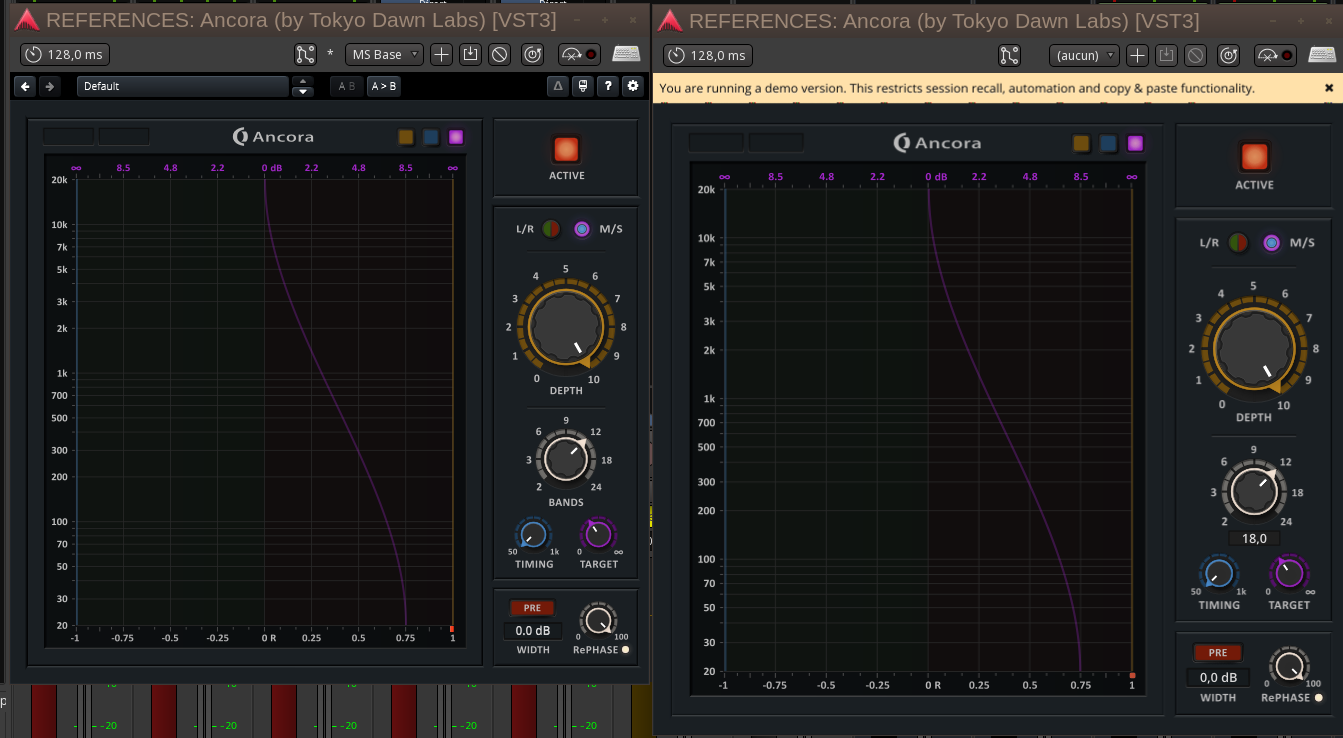Select L/R mode in left window

pos(551,229)
